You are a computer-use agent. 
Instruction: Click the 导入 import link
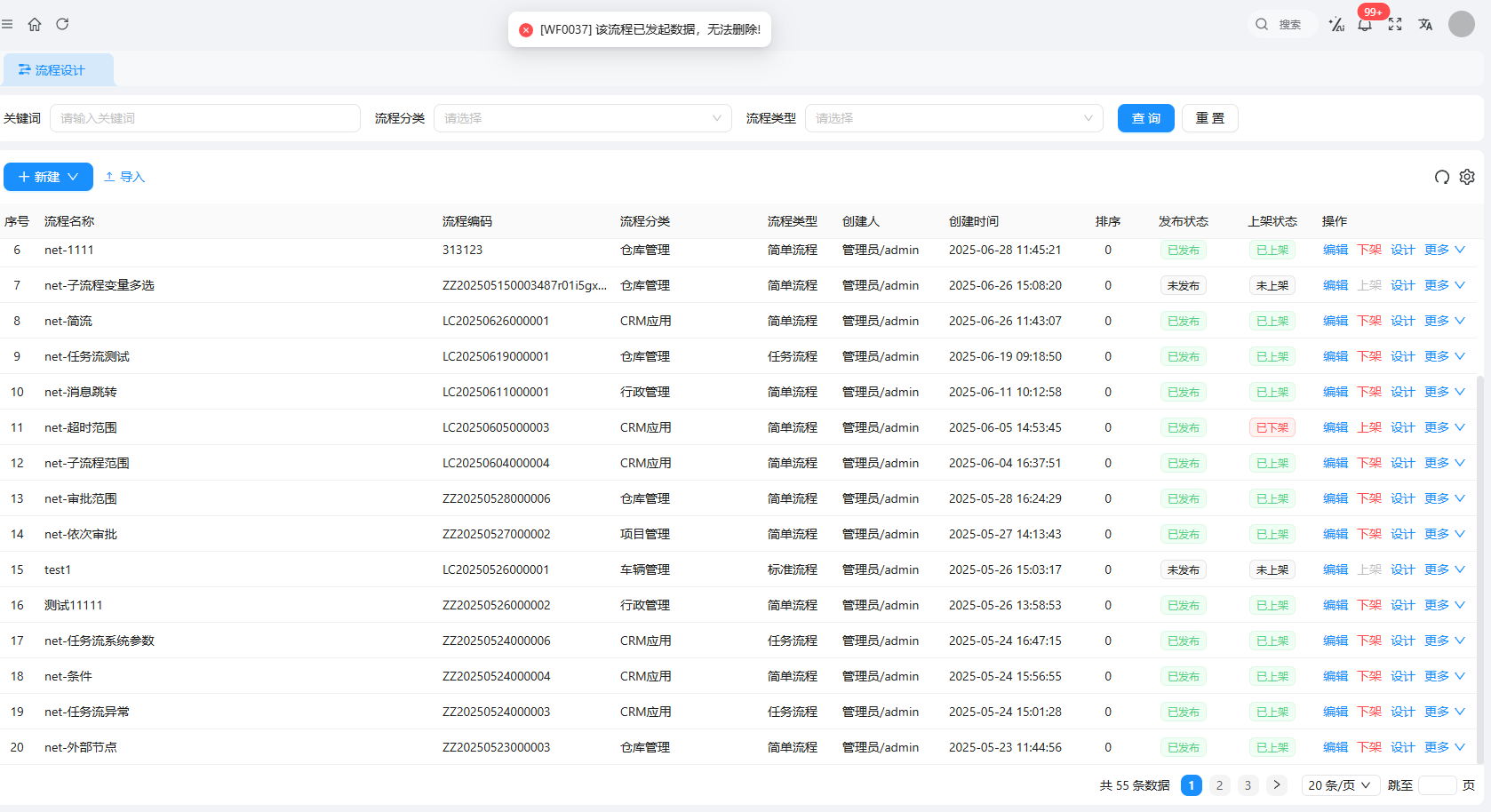pyautogui.click(x=124, y=177)
